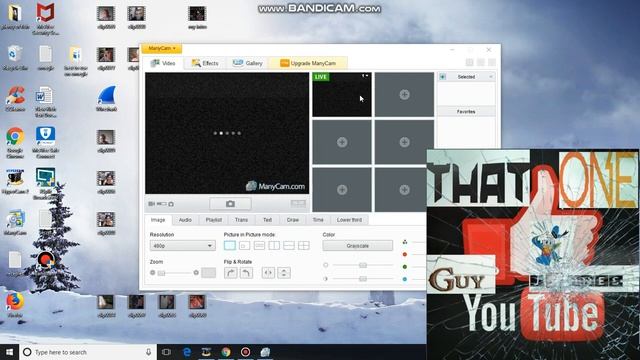640x360 pixels.
Task: Open the Resolution dropdown showing 480p
Action: (x=182, y=246)
